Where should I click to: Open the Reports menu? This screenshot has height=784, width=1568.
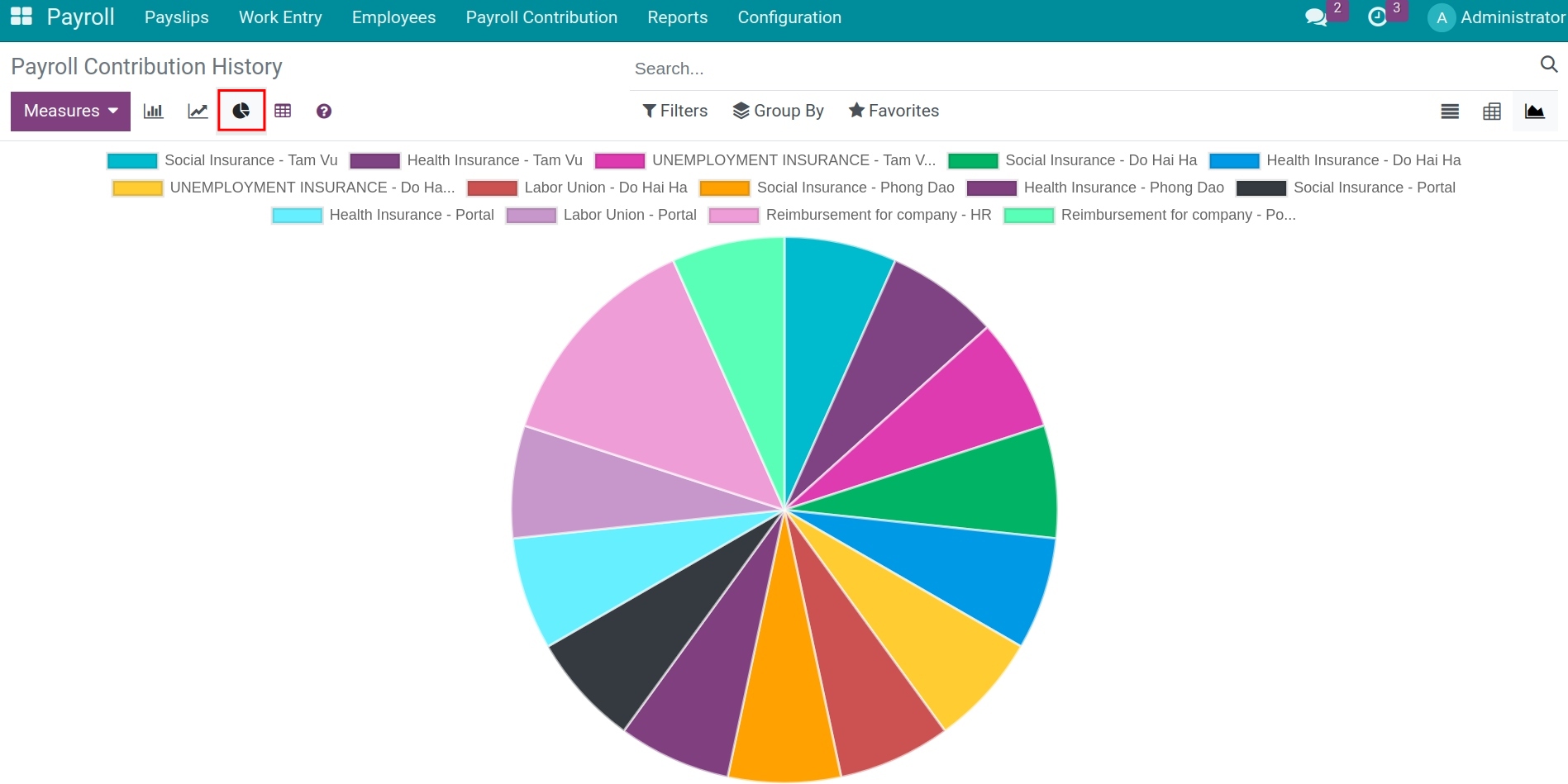click(x=678, y=17)
